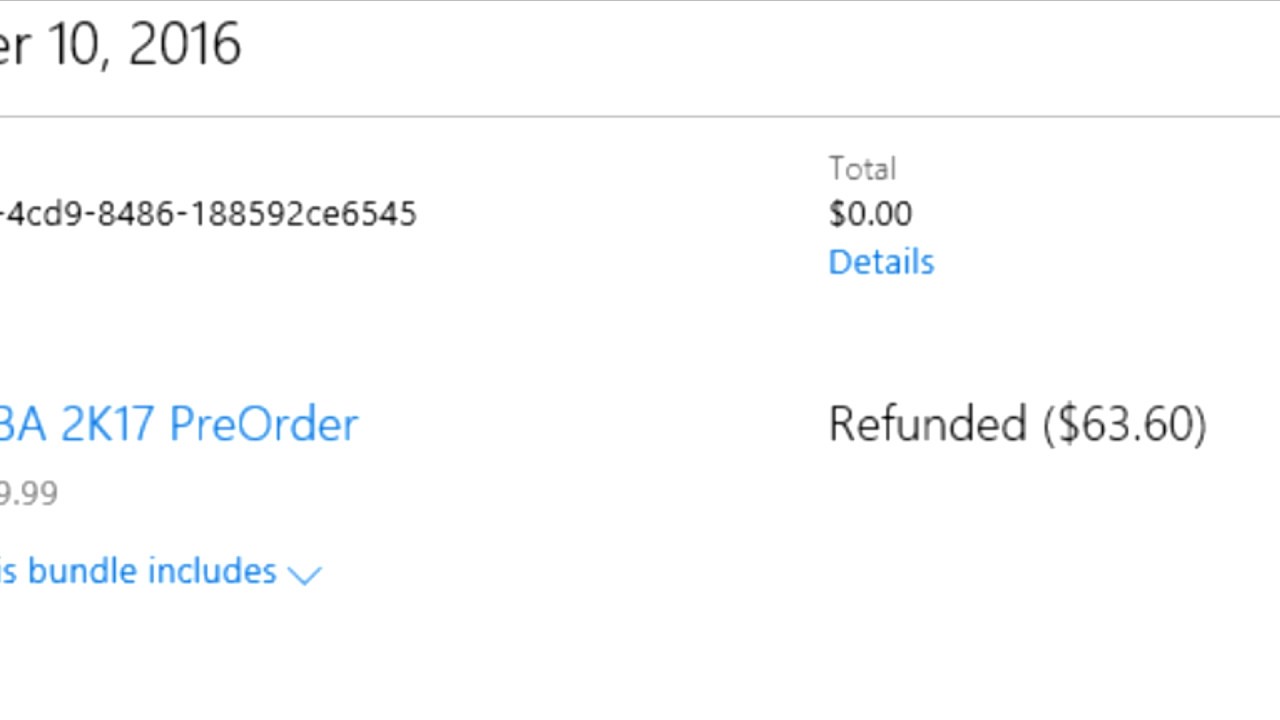Click the word 'includes' beside the chevron
1280x720 pixels.
(212, 571)
